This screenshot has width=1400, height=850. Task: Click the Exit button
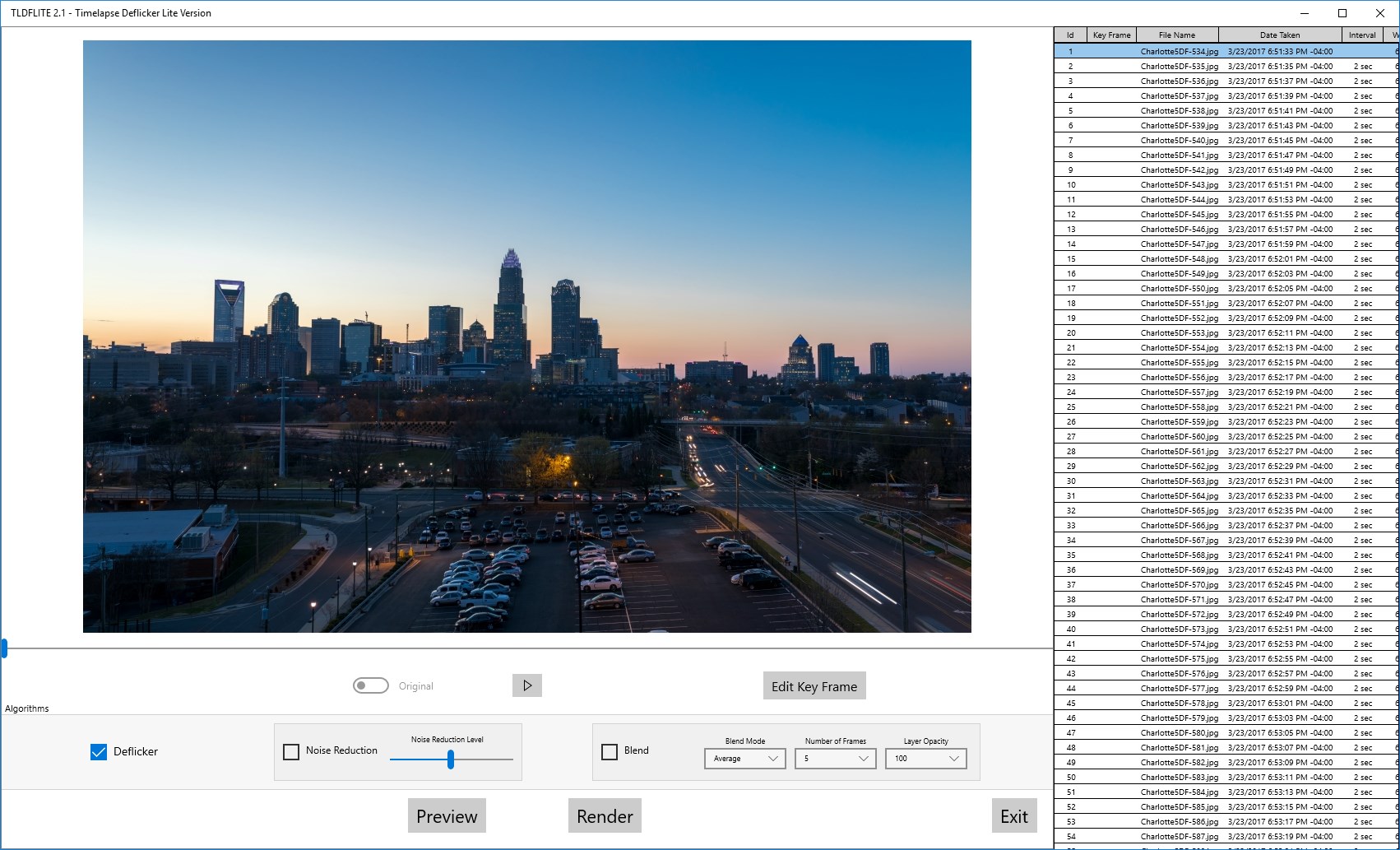coord(1013,816)
